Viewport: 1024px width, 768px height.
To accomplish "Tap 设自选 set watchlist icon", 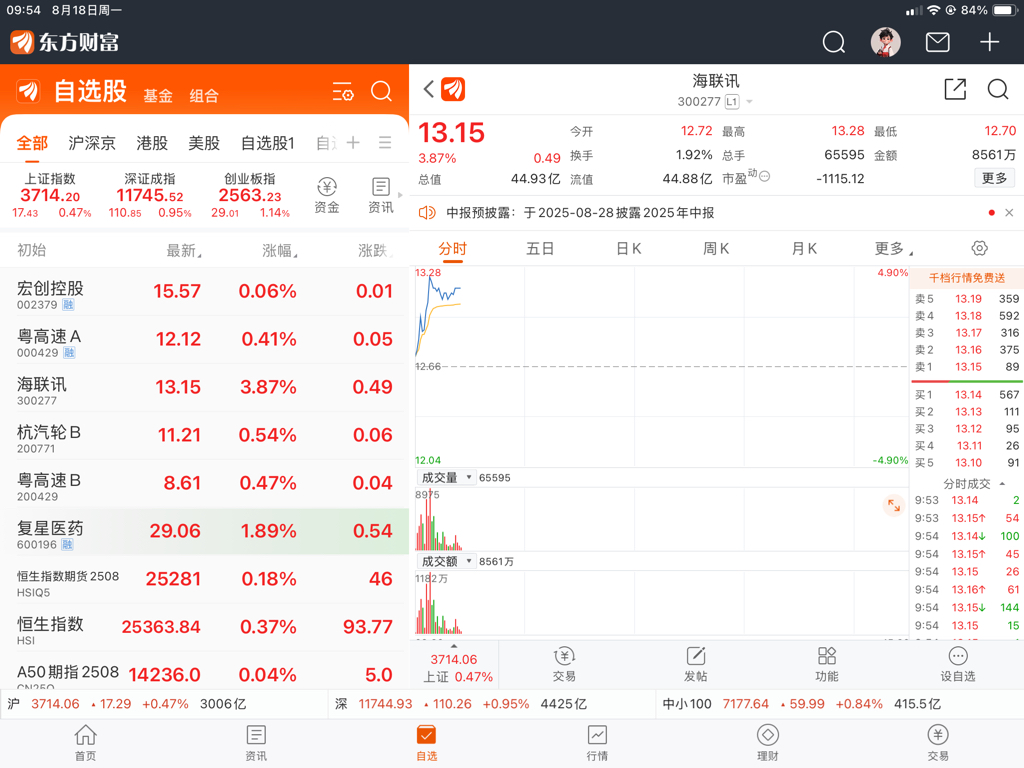I will (958, 665).
